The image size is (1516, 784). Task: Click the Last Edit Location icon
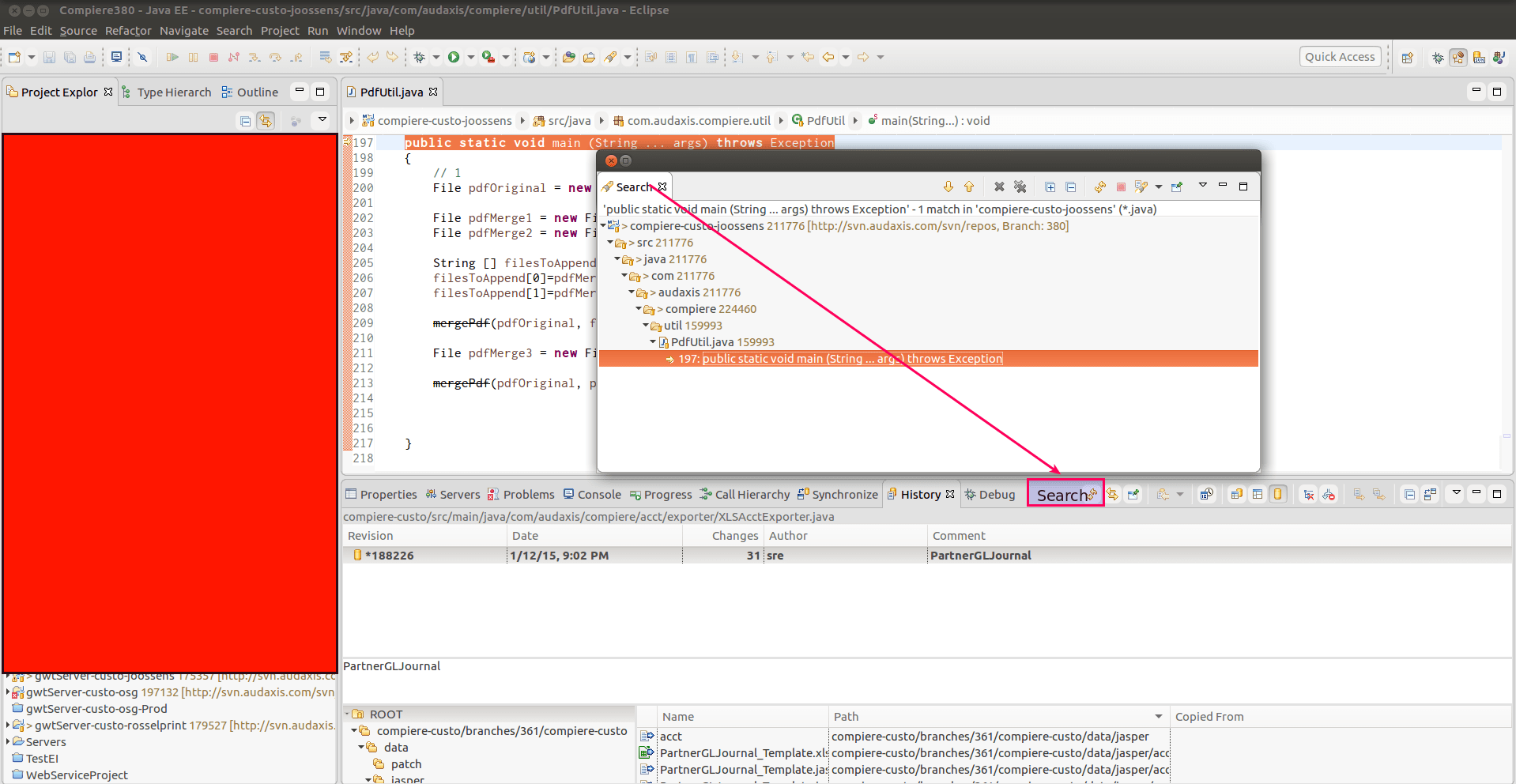pos(808,57)
